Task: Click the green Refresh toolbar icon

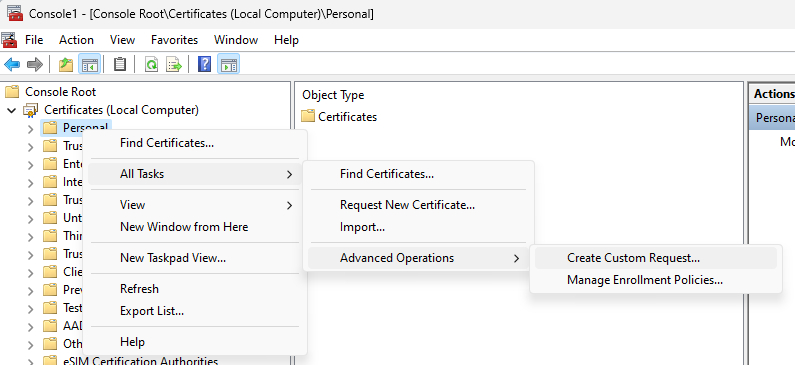Action: pos(151,64)
